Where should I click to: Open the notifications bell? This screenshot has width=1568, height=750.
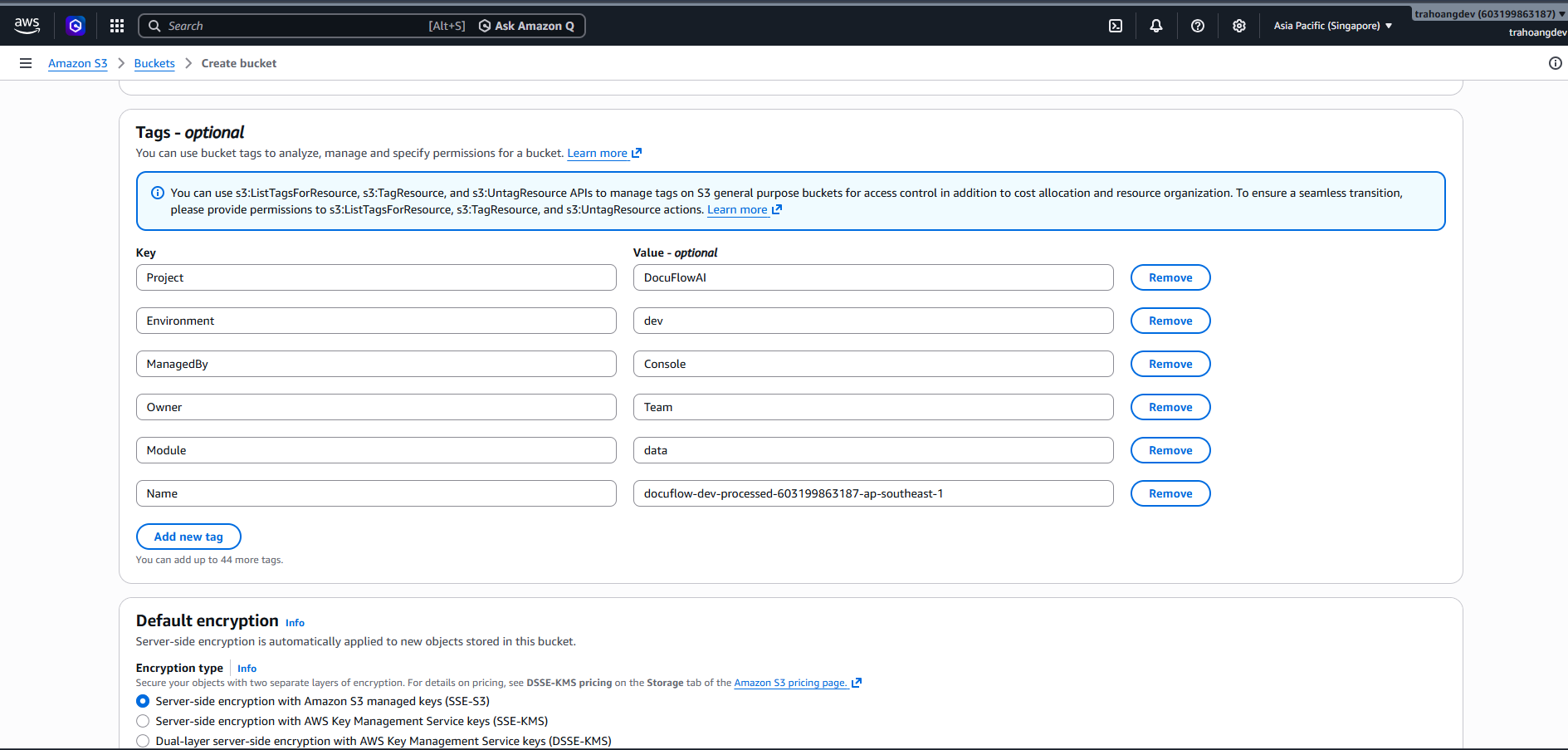click(1156, 26)
